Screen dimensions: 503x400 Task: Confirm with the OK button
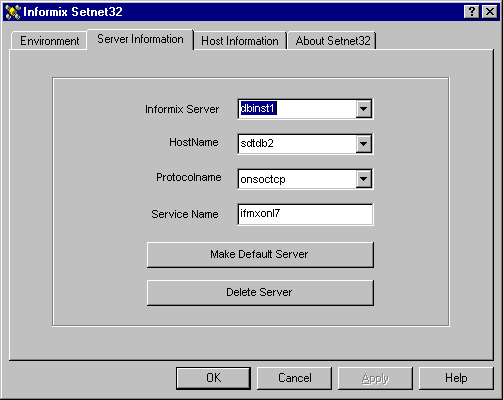213,378
